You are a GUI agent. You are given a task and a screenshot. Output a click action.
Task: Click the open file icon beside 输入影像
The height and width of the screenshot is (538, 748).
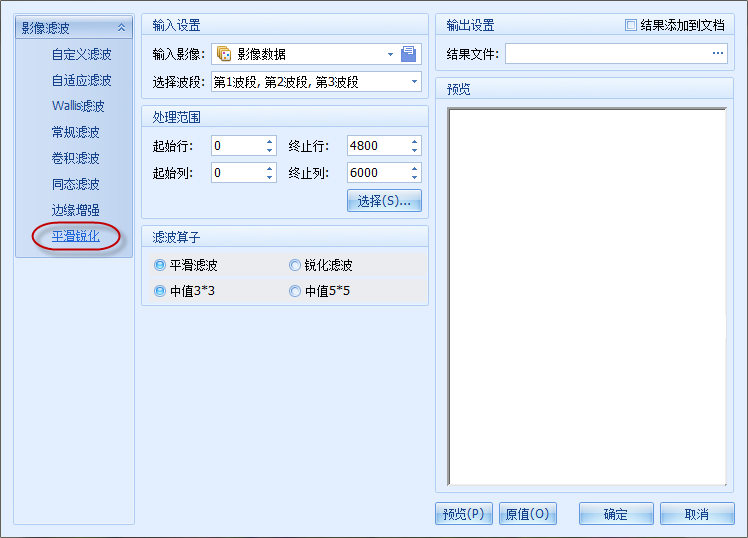pos(408,54)
